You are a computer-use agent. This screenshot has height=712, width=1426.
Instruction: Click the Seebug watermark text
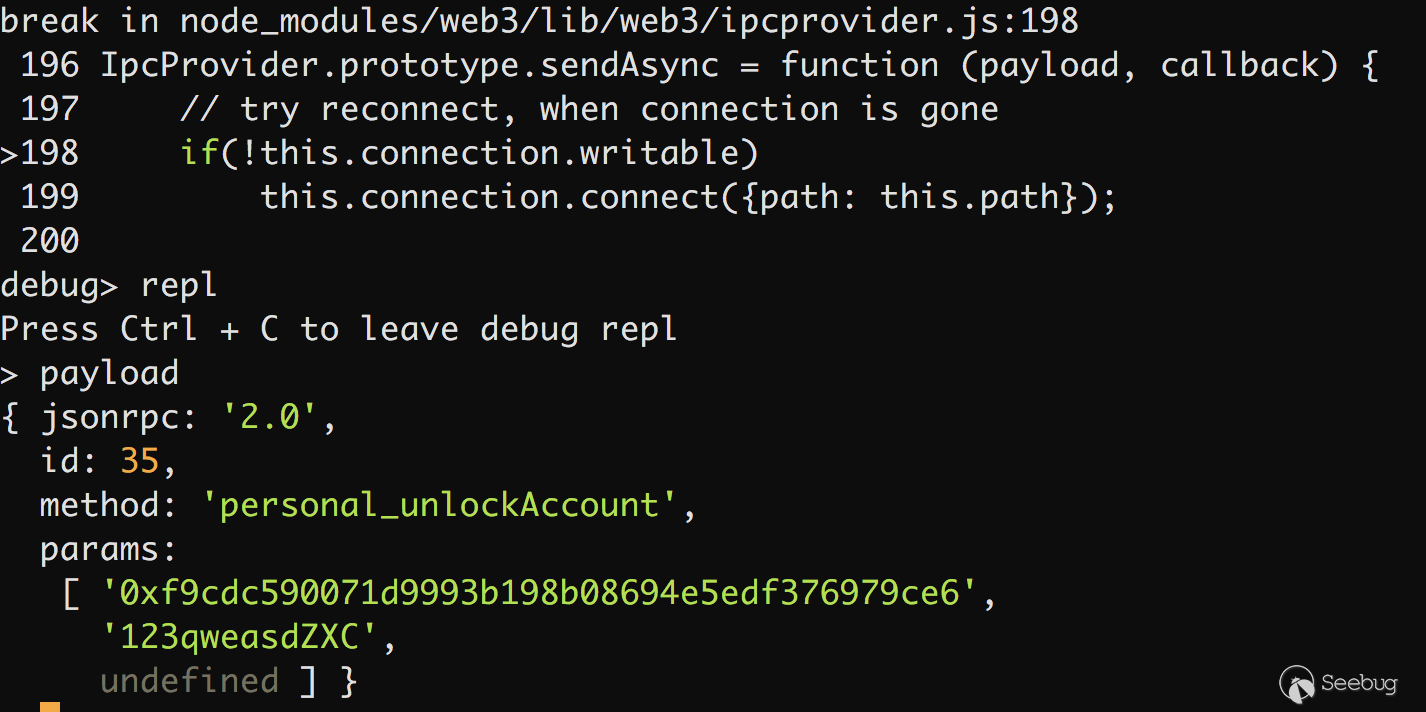1358,684
